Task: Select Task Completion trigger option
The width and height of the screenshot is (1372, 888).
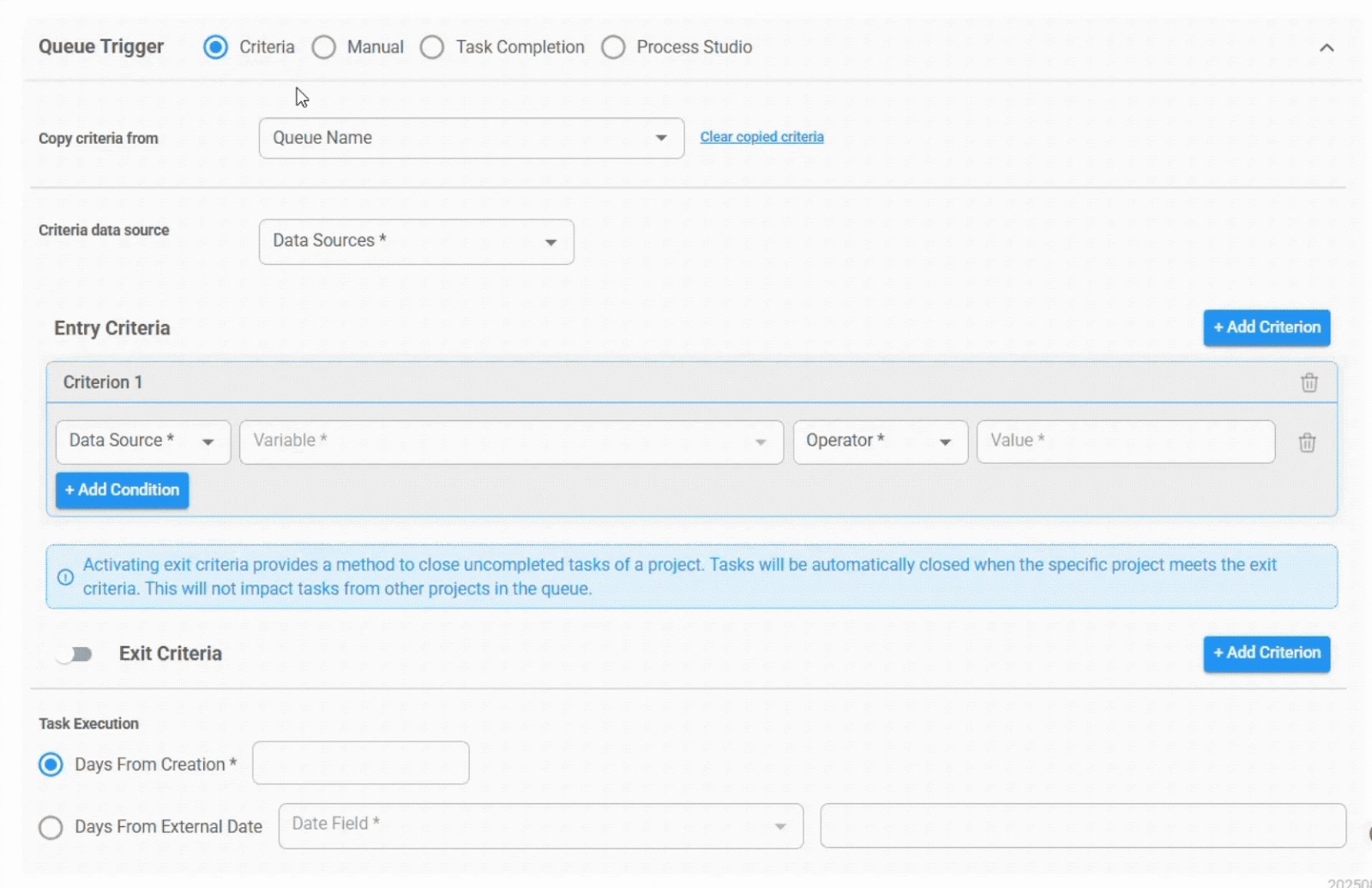Action: point(432,47)
